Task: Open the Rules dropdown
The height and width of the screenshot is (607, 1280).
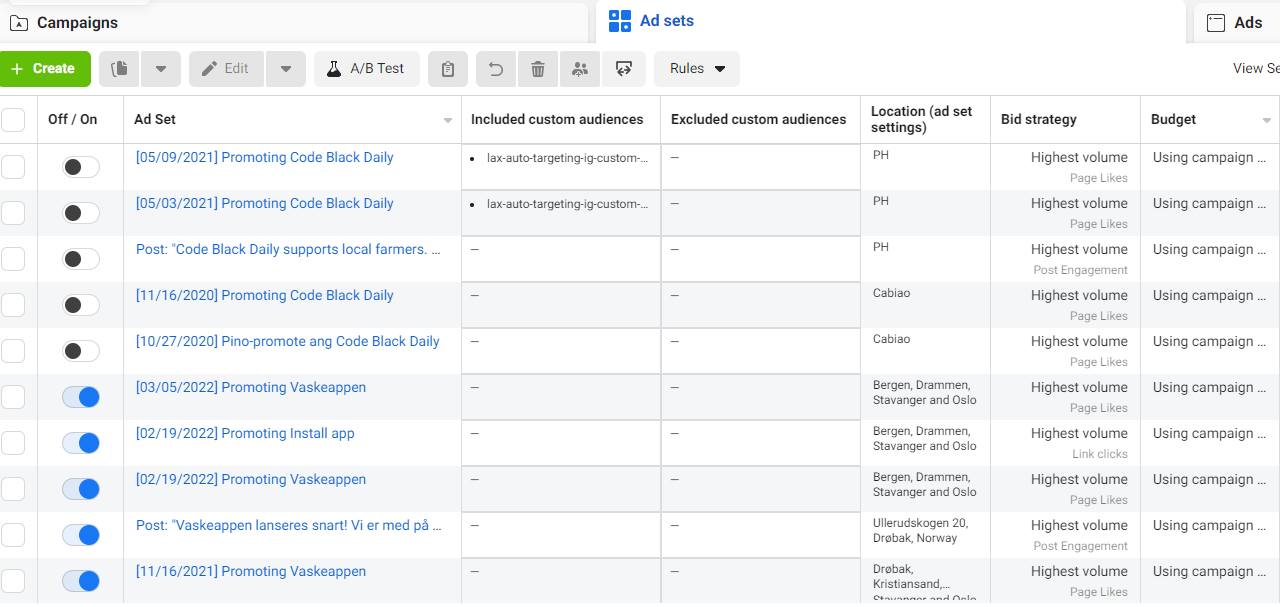Action: pos(697,69)
